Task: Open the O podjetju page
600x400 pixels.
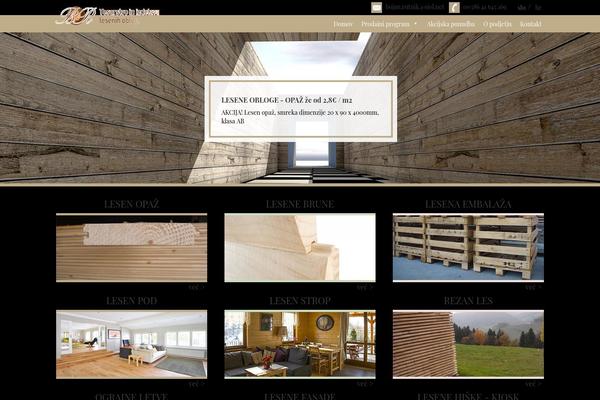Action: coord(497,24)
